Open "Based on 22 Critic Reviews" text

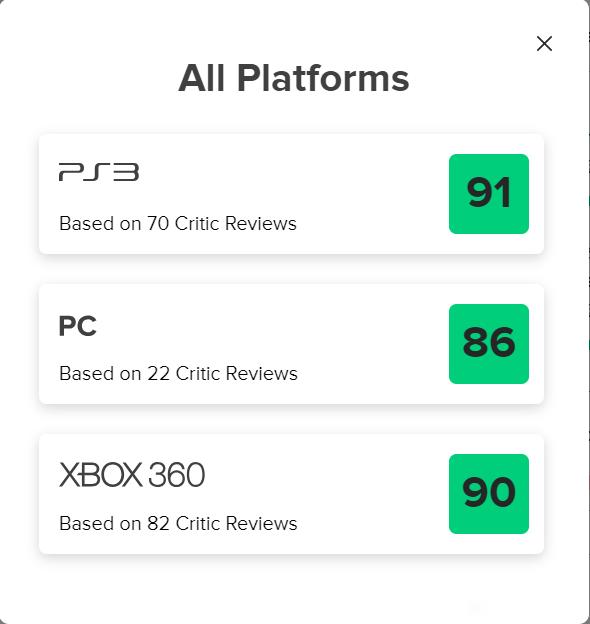point(178,373)
